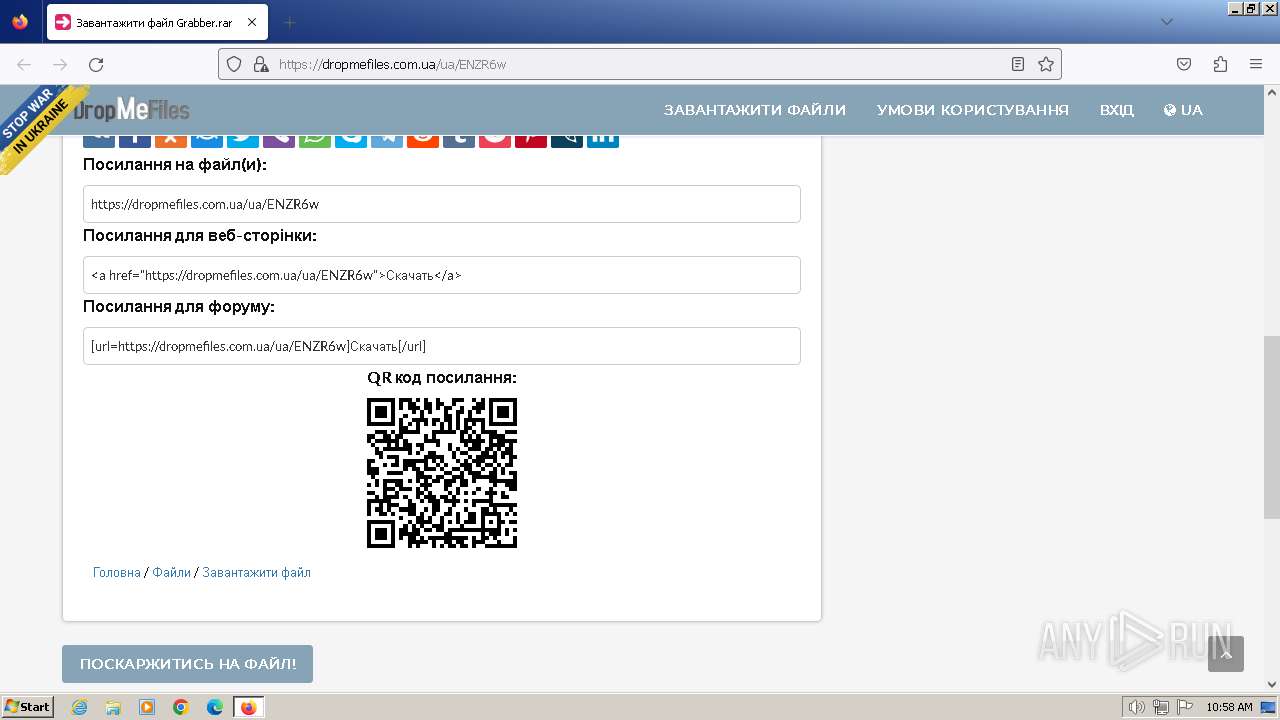The image size is (1280, 720).
Task: Click Посилання для веб-сторінки: label
Action: click(200, 236)
